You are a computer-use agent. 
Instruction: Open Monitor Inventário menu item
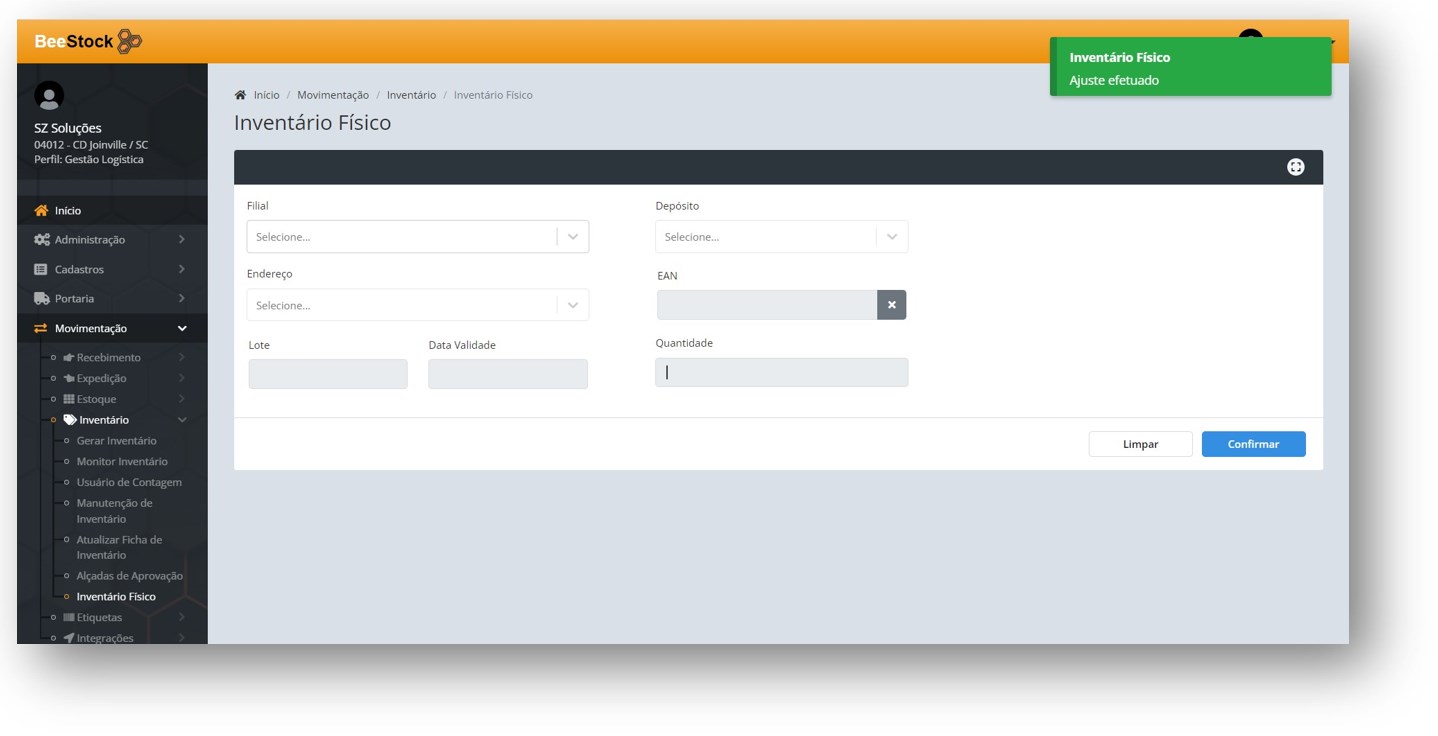[x=122, y=462]
